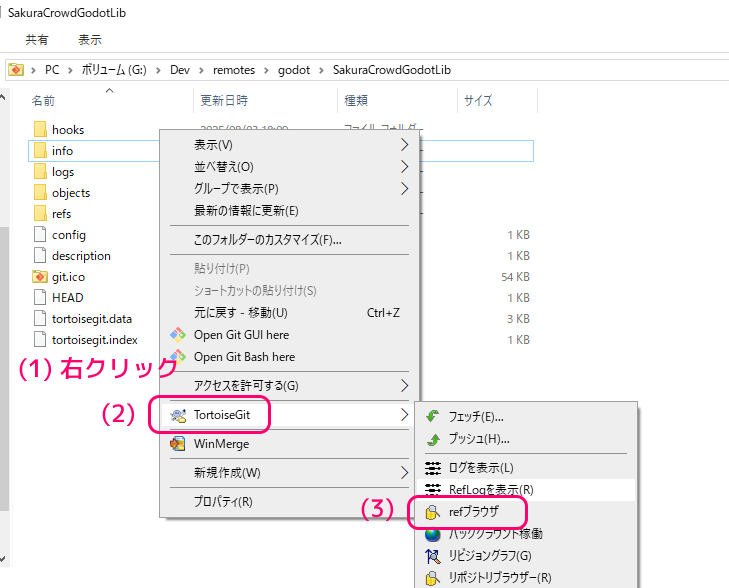729x588 pixels.
Task: Click the TortoiseGit turtle icon in context menu
Action: [178, 414]
